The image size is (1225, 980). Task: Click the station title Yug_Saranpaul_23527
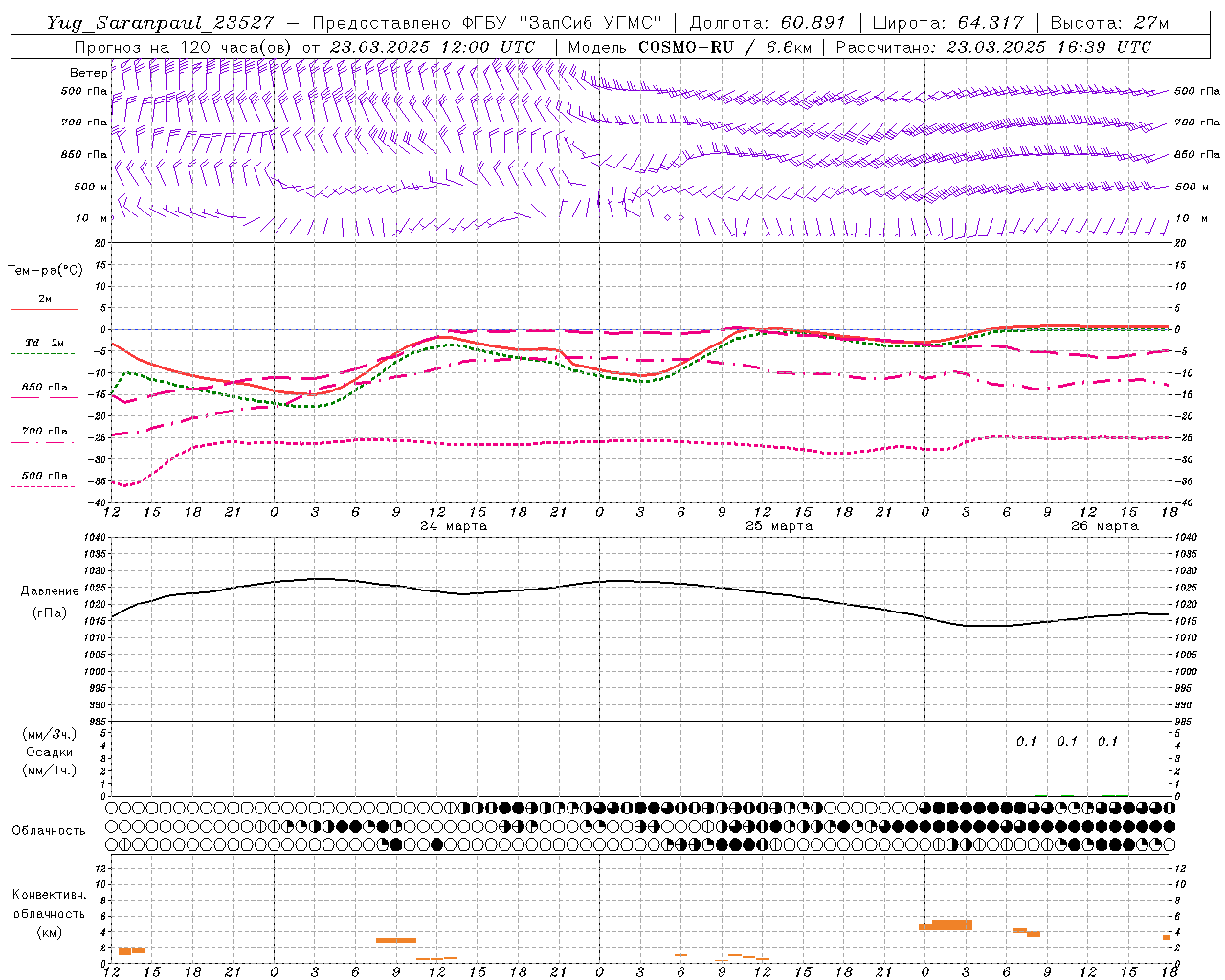[x=160, y=23]
